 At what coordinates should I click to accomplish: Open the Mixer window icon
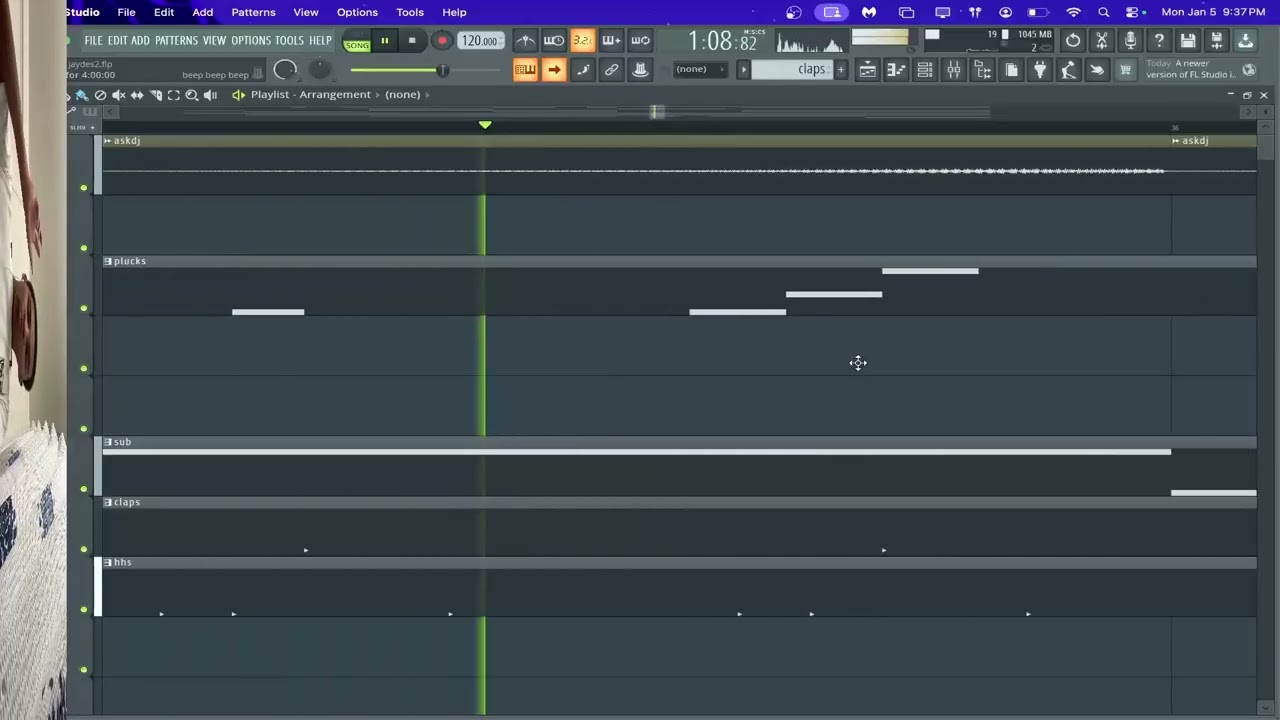coord(954,70)
